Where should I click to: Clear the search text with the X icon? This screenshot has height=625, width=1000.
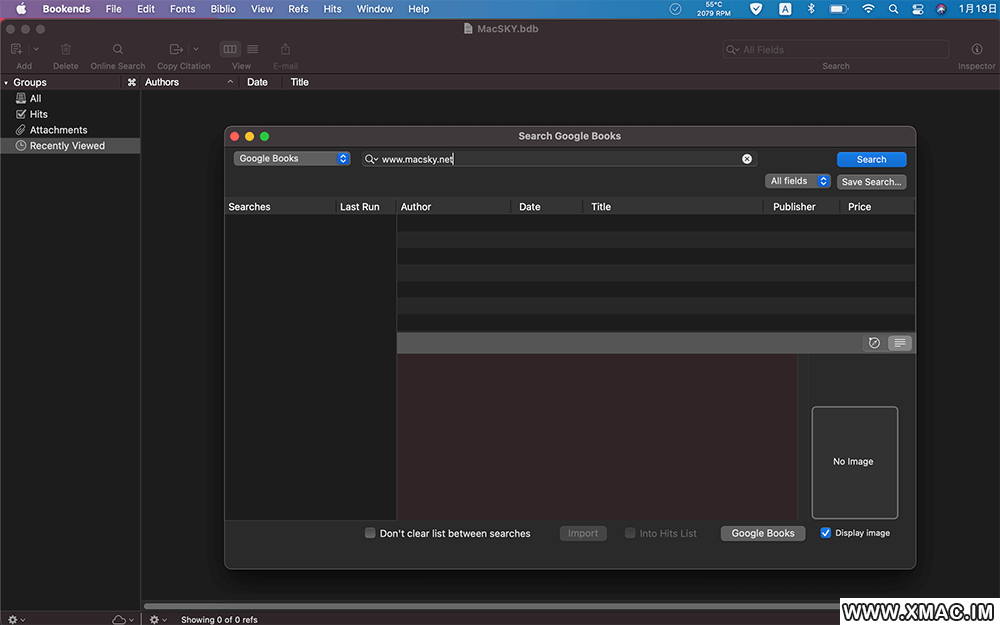coord(746,159)
